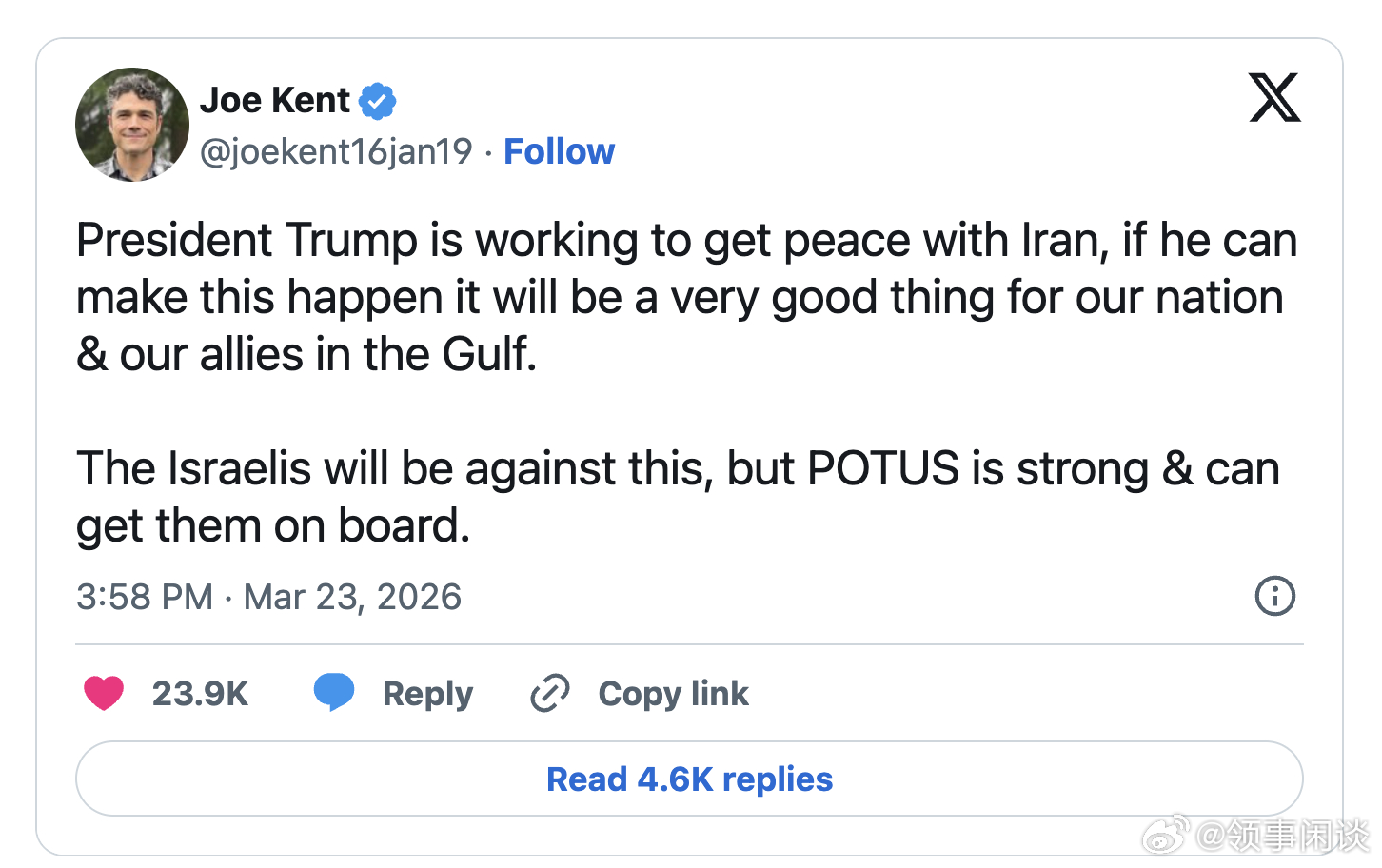
Task: Click the paragraph about peace with Iran
Action: tap(685, 297)
